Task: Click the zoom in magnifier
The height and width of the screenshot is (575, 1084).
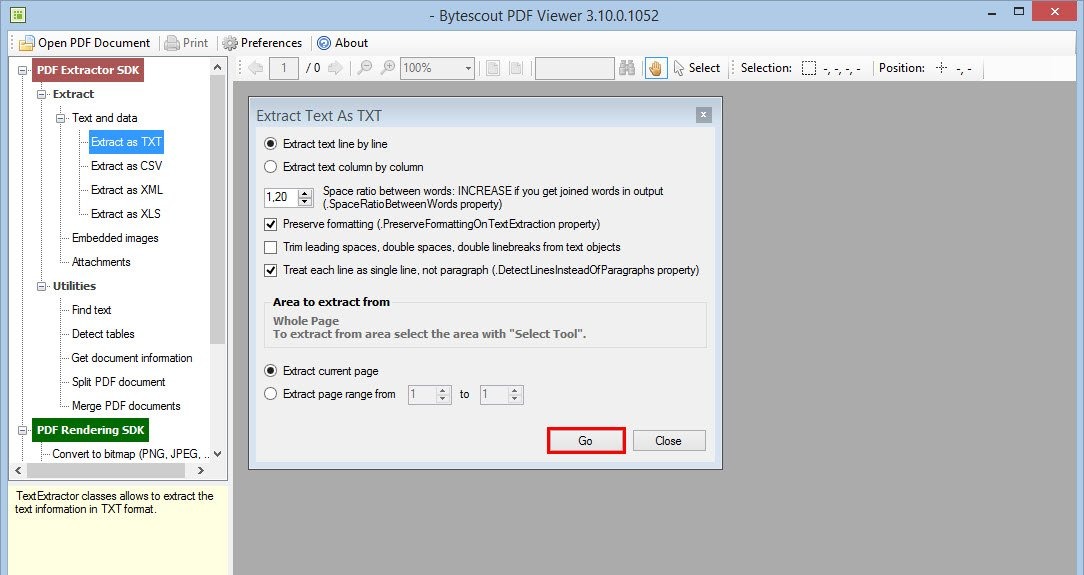Action: click(388, 68)
